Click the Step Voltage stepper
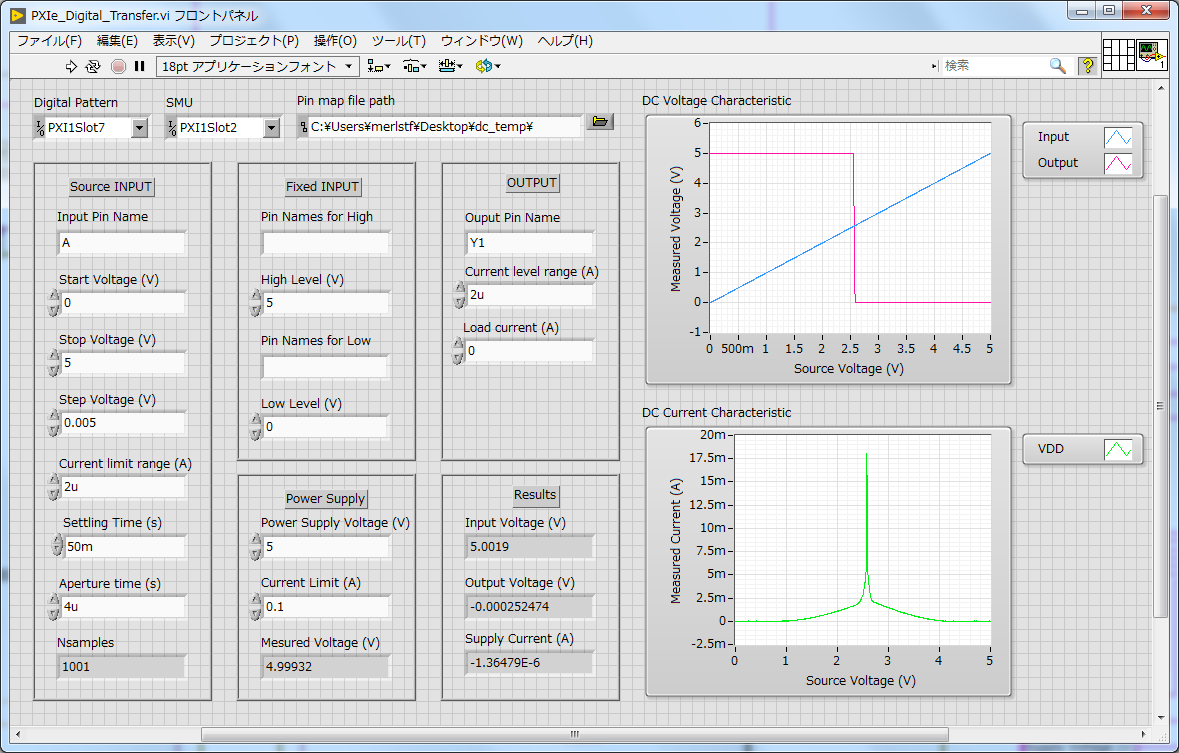Image resolution: width=1179 pixels, height=753 pixels. (54, 423)
